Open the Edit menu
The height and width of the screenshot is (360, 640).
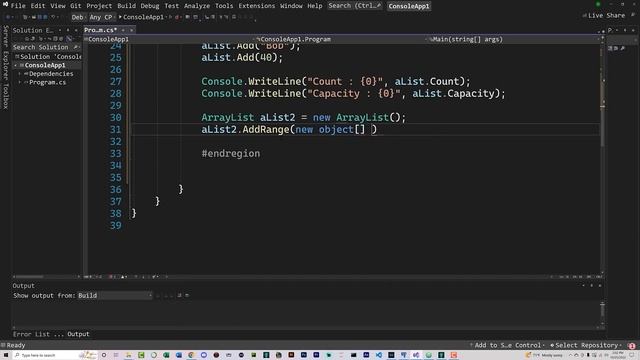pyautogui.click(x=38, y=6)
